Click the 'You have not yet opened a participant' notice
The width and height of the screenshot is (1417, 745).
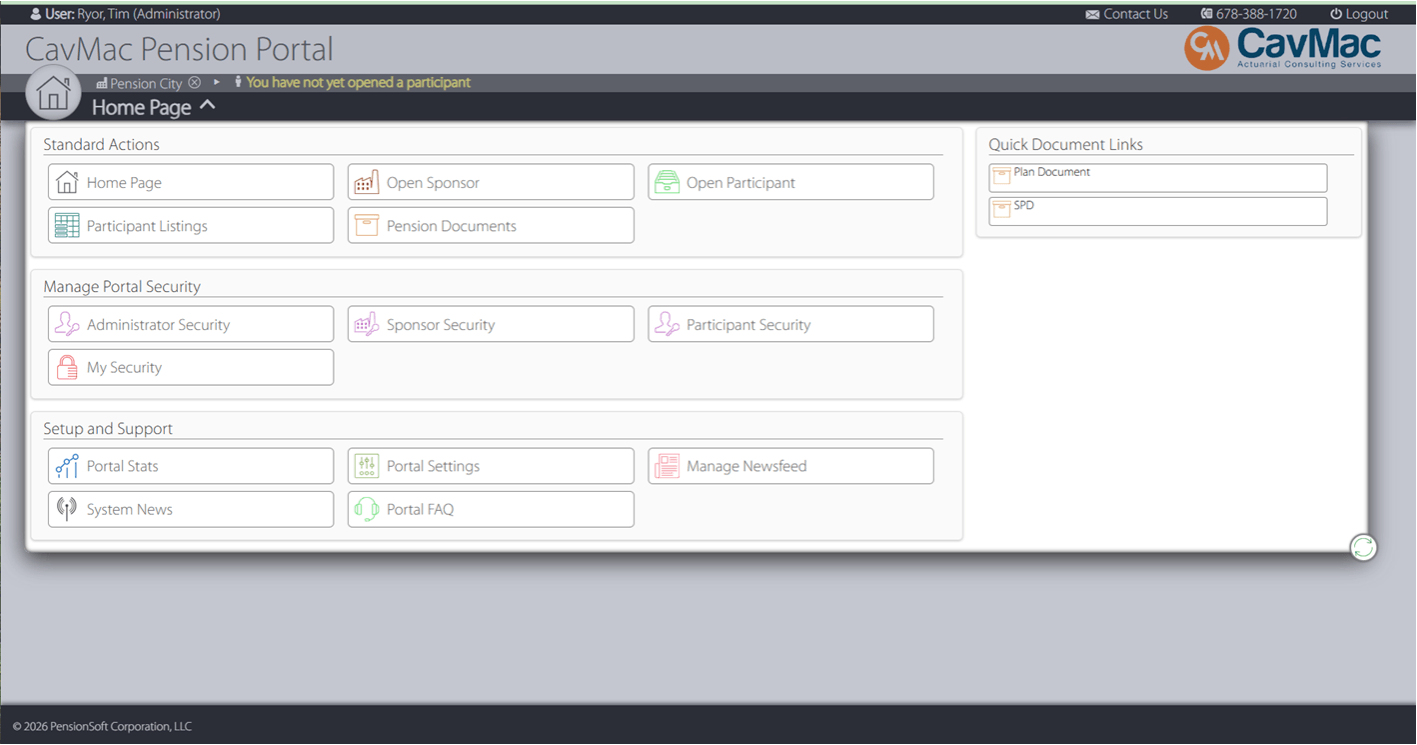358,82
